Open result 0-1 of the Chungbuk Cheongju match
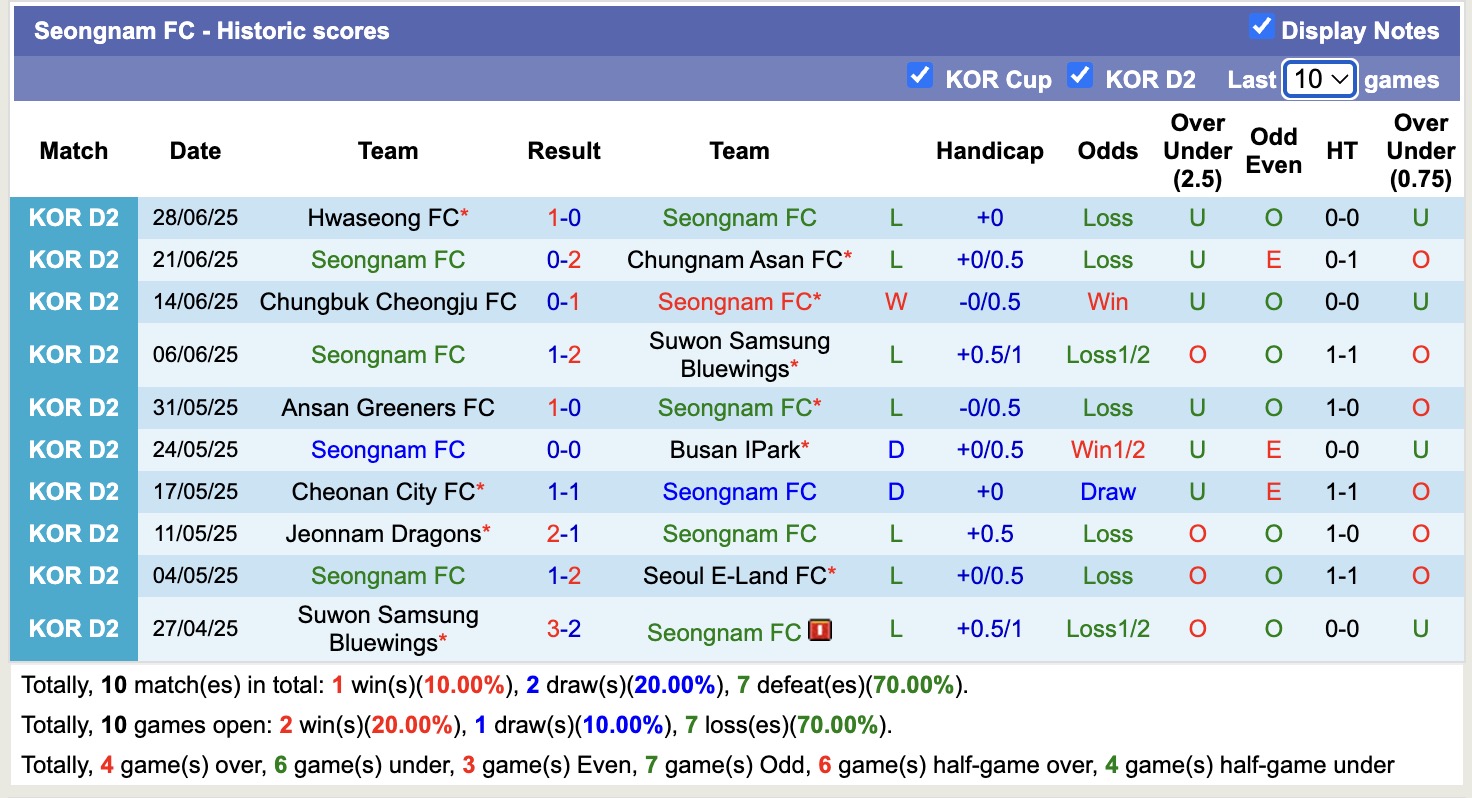This screenshot has width=1472, height=798. coord(565,301)
